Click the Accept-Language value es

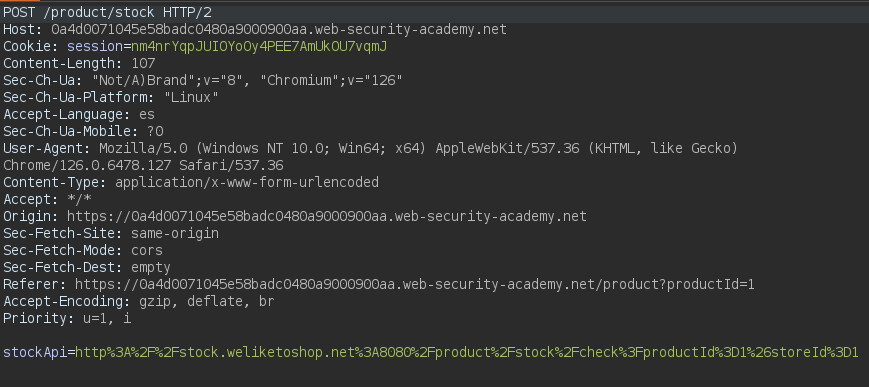tap(147, 115)
